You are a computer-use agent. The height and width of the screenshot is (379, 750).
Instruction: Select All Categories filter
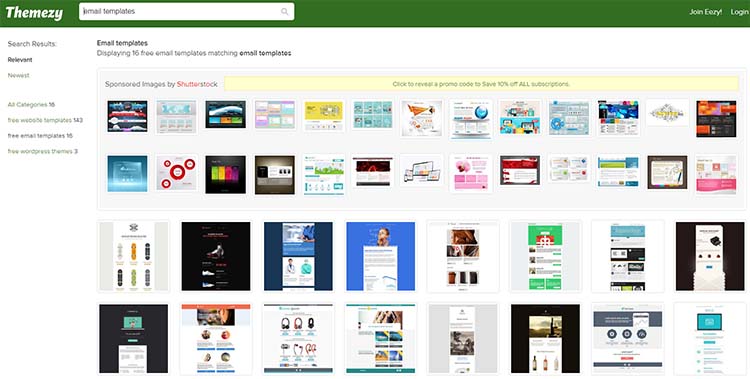pyautogui.click(x=31, y=104)
